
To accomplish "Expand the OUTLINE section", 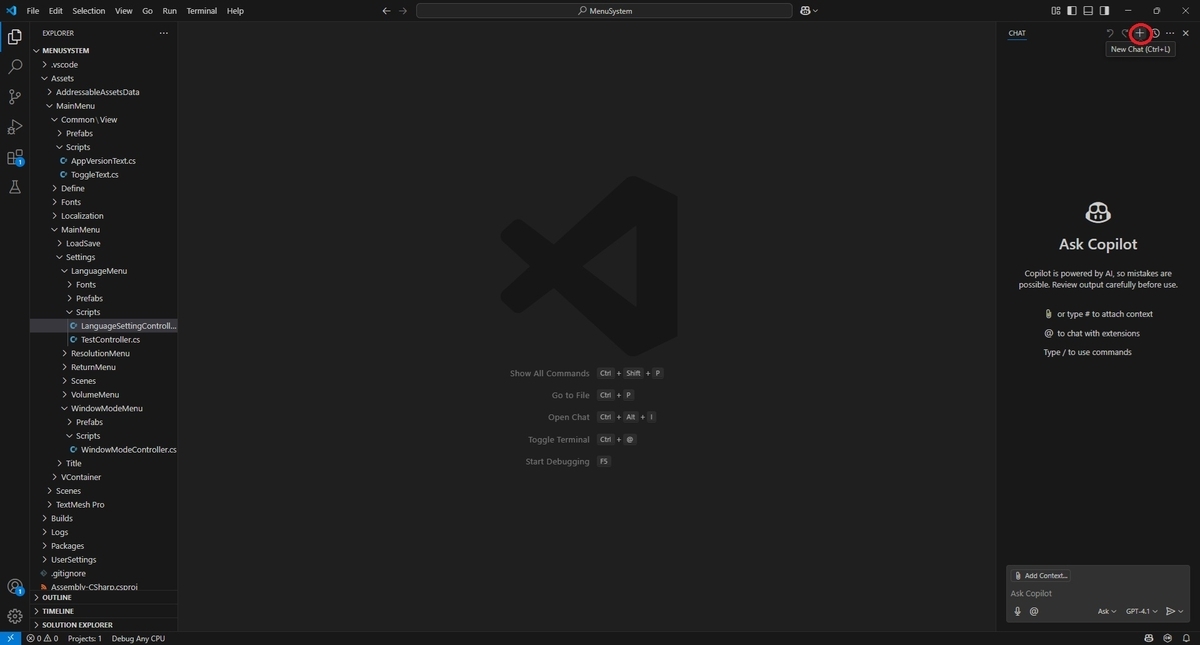I will point(104,597).
